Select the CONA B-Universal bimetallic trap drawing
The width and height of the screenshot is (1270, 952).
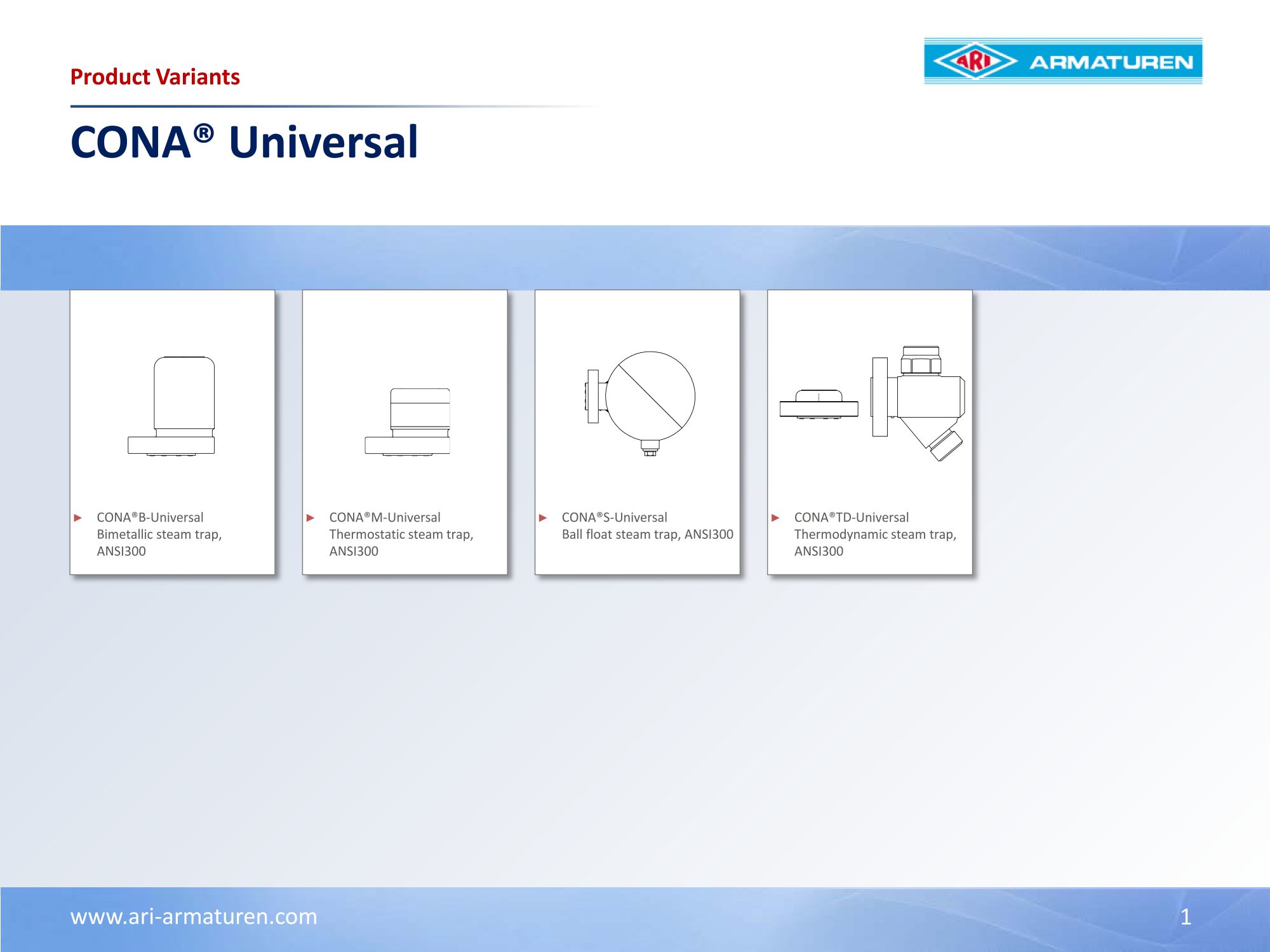pyautogui.click(x=171, y=406)
